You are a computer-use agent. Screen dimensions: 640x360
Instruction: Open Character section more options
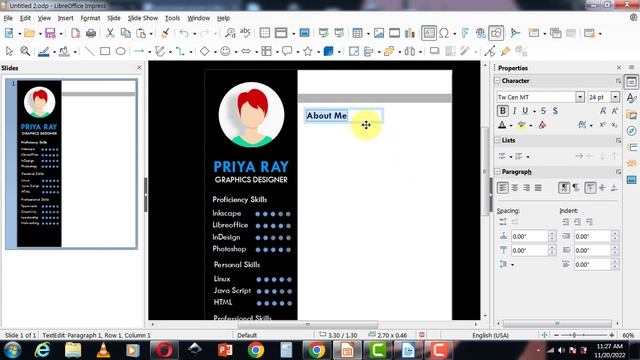(x=618, y=81)
